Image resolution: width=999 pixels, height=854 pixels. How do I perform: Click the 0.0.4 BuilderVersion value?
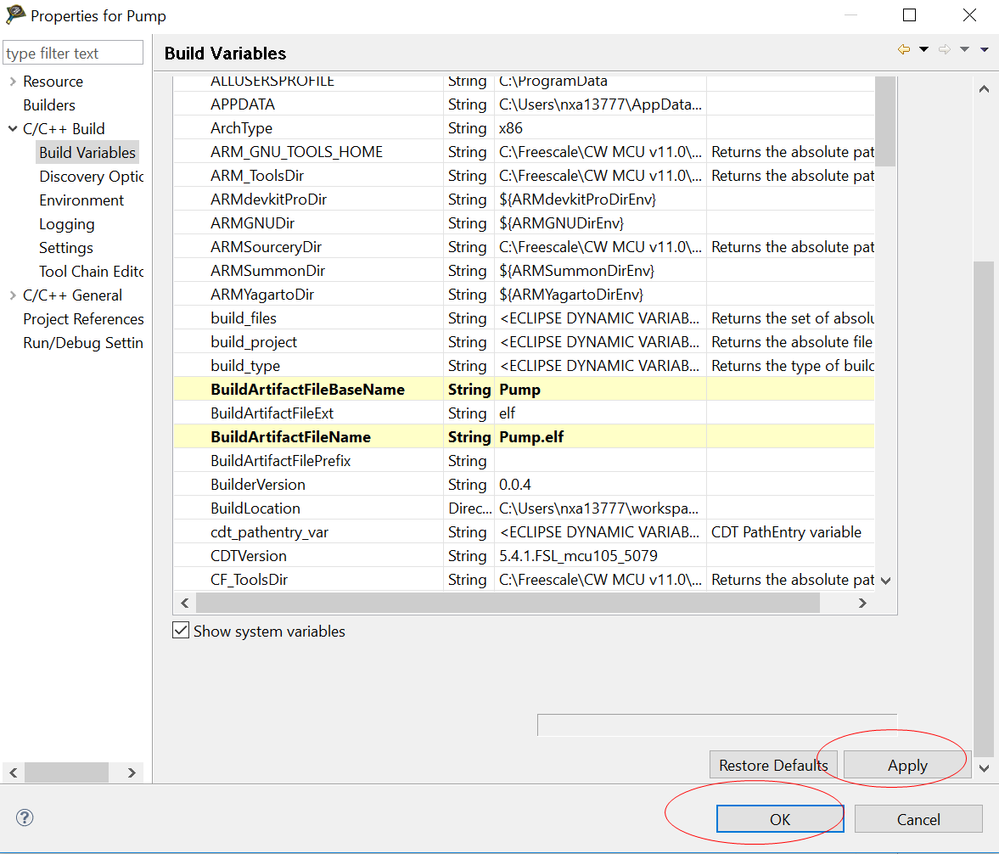(x=515, y=485)
